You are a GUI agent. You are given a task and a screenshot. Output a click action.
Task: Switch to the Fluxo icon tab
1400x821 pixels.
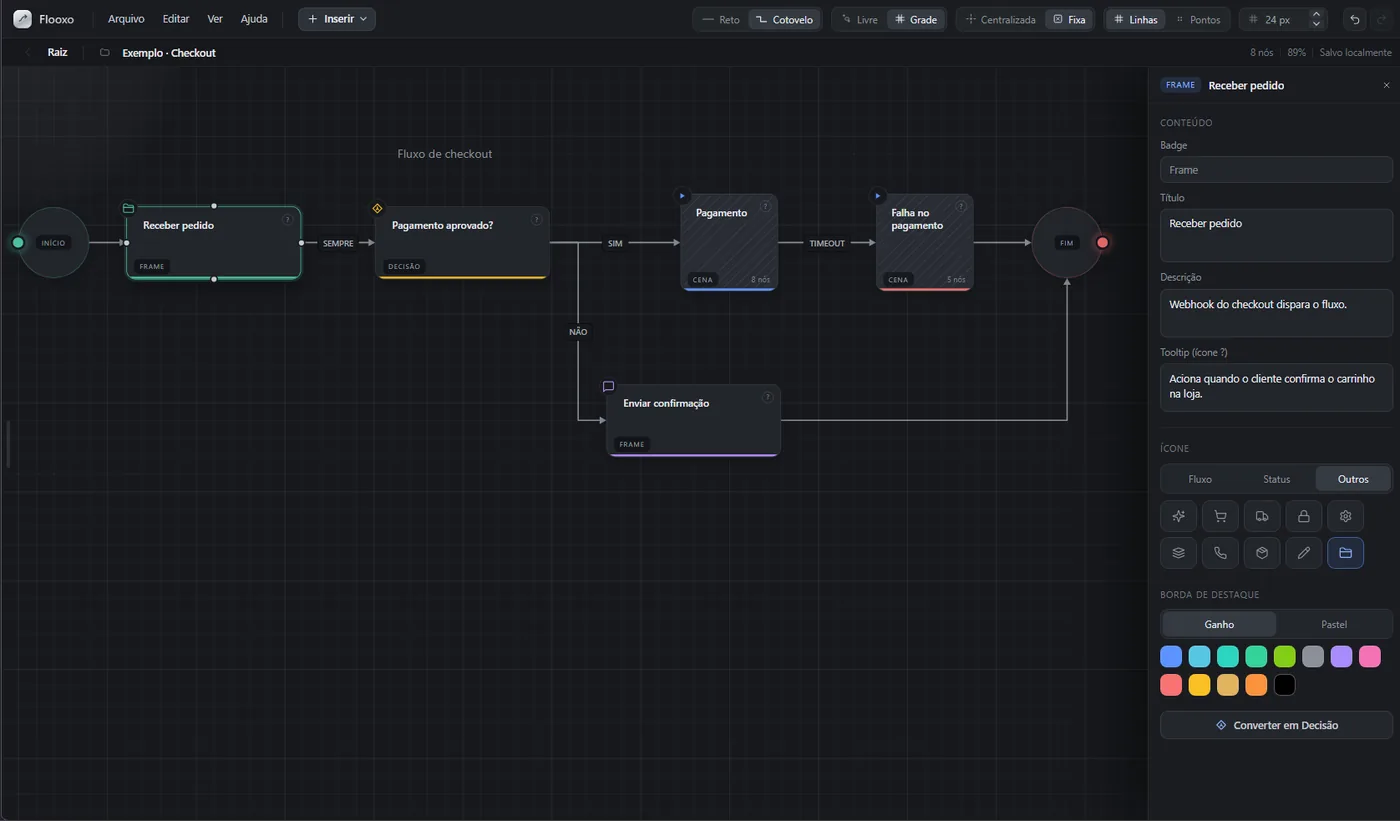[1200, 479]
